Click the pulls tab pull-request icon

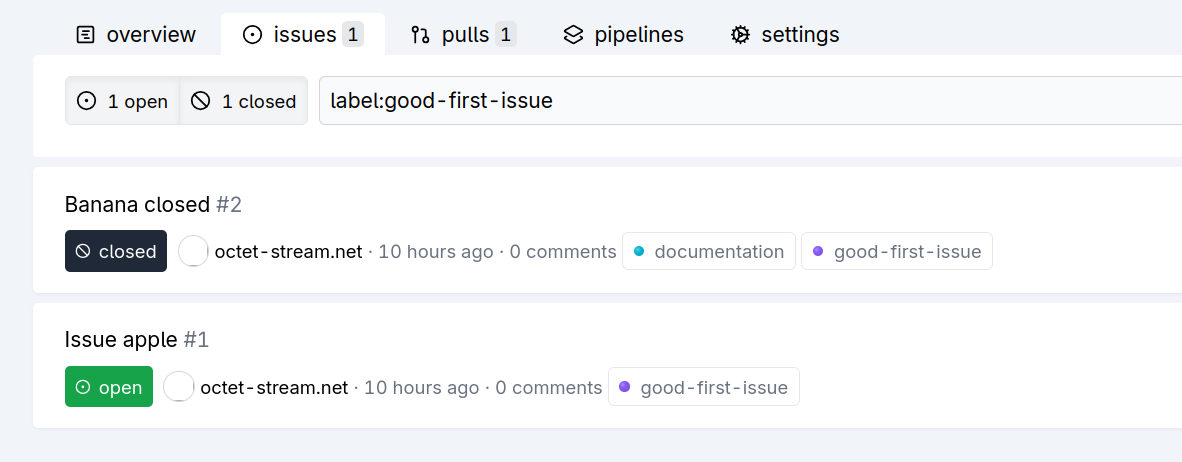pyautogui.click(x=420, y=35)
